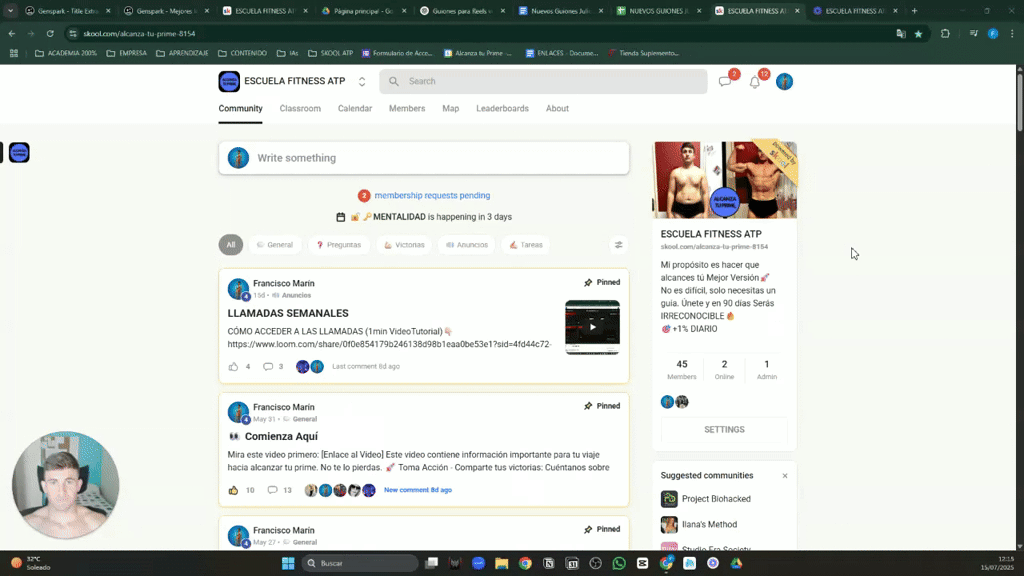Viewport: 1024px width, 576px height.
Task: Open the Chrome three-dot menu
Action: [1012, 34]
